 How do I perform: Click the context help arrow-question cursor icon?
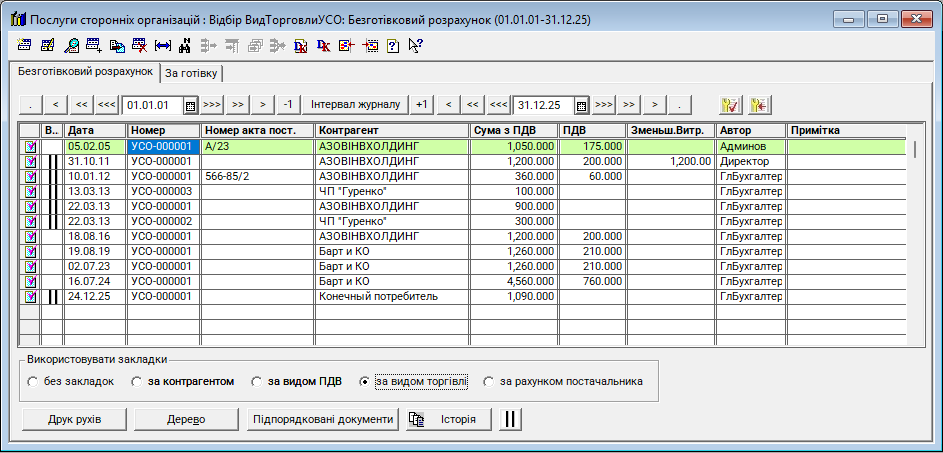416,45
